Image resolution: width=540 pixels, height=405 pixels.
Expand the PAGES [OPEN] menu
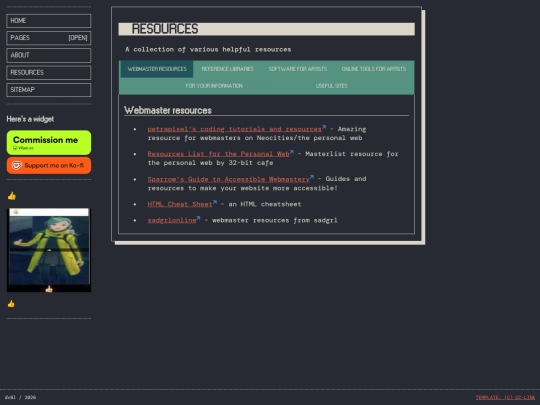click(x=49, y=38)
